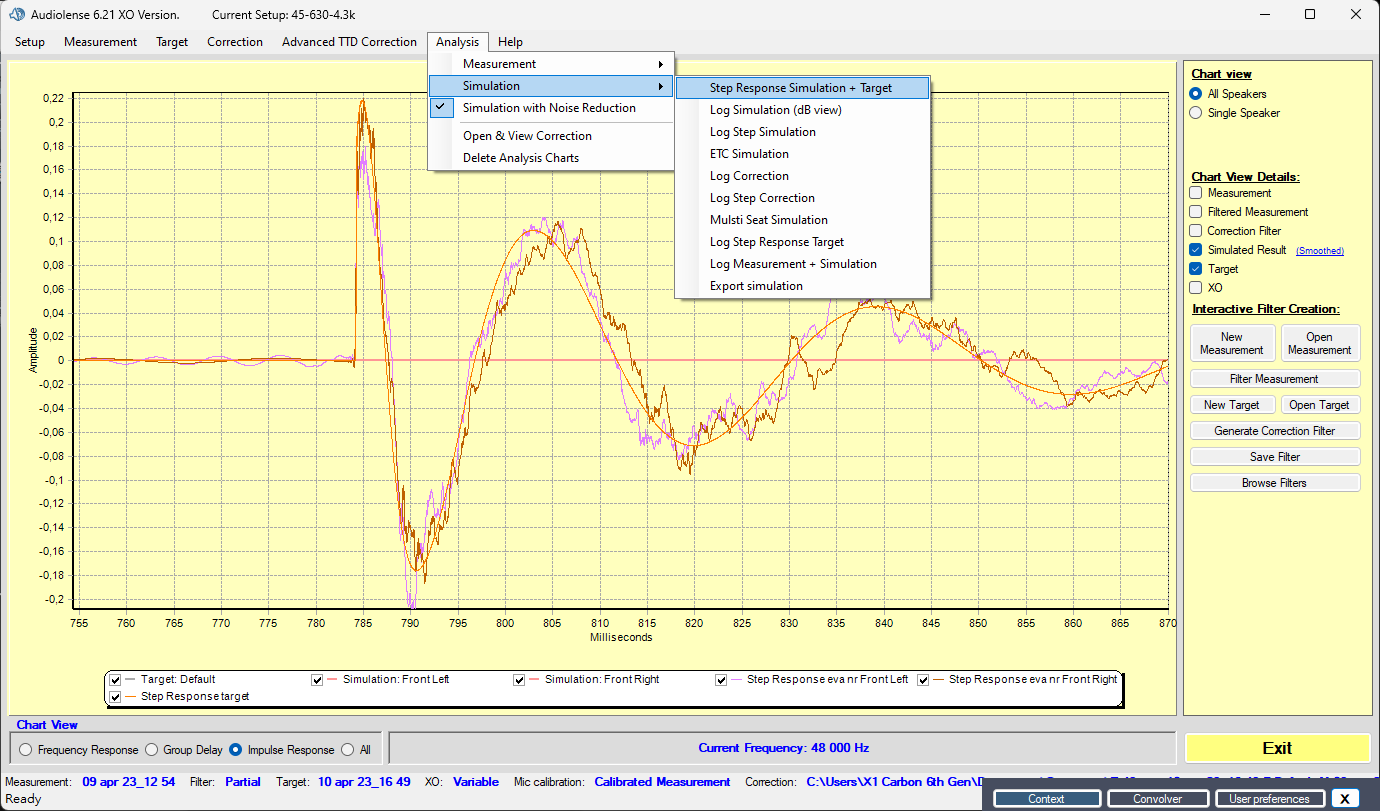This screenshot has height=811, width=1380.
Task: Select Log Step Simulation
Action: click(x=803, y=132)
